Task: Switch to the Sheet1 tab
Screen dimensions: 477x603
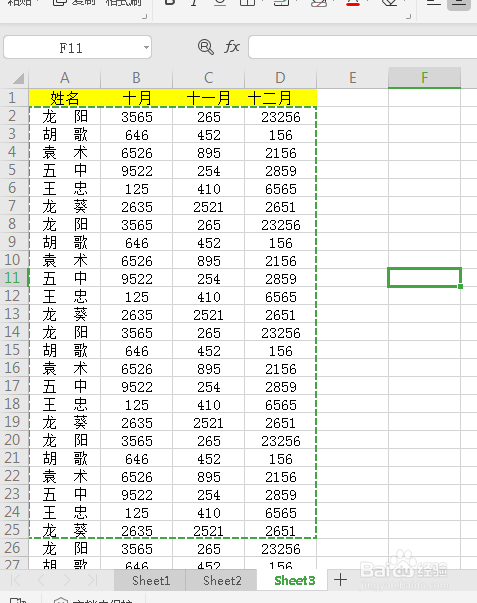Action: pyautogui.click(x=151, y=580)
